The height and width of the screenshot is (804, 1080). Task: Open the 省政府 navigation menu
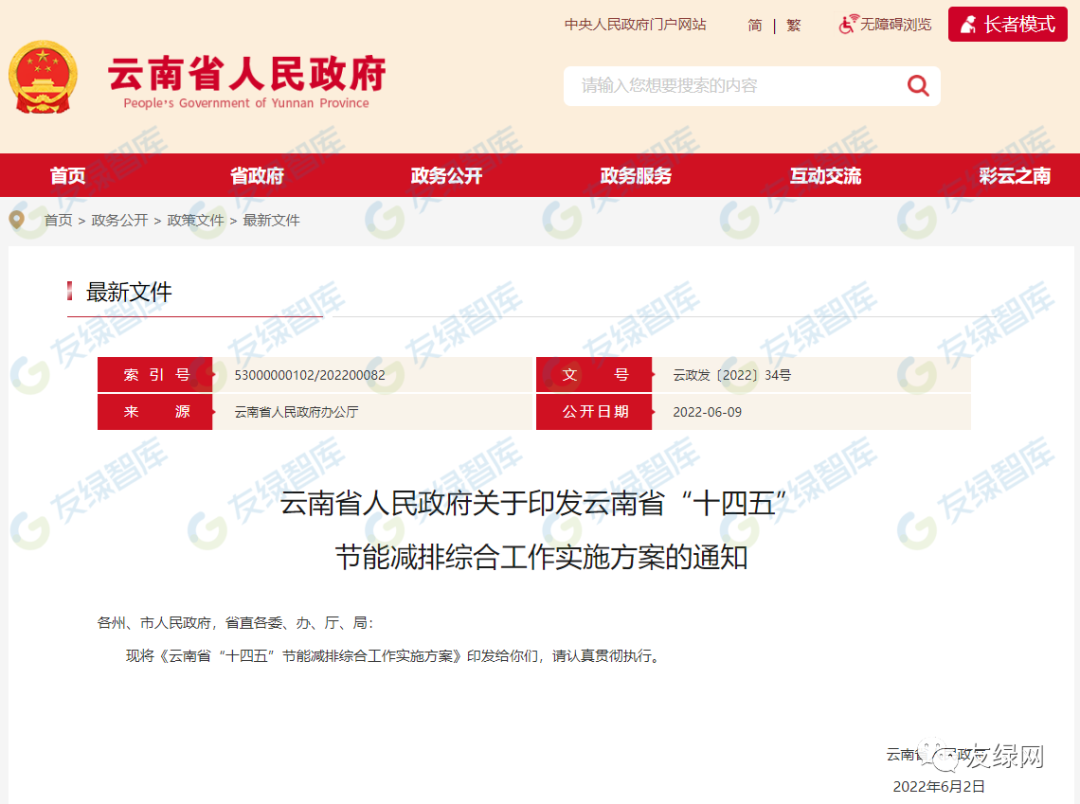pos(257,176)
